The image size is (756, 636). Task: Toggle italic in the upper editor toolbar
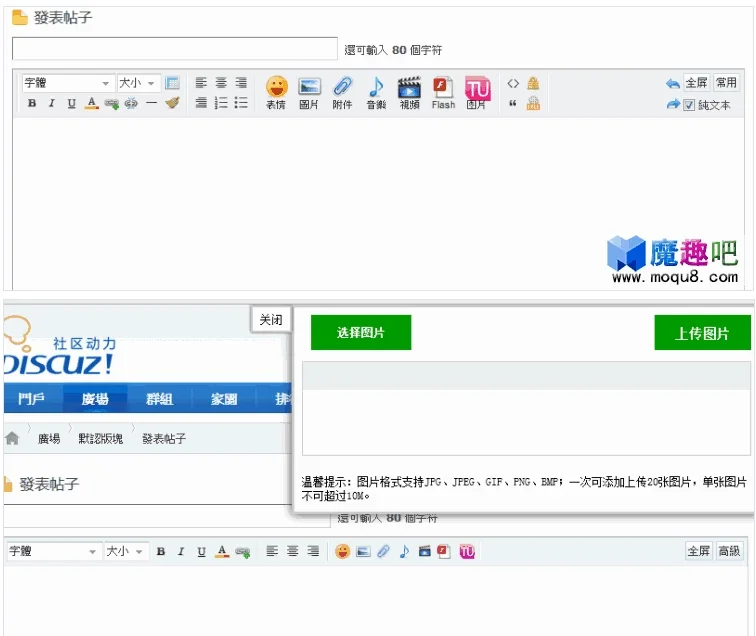(52, 103)
